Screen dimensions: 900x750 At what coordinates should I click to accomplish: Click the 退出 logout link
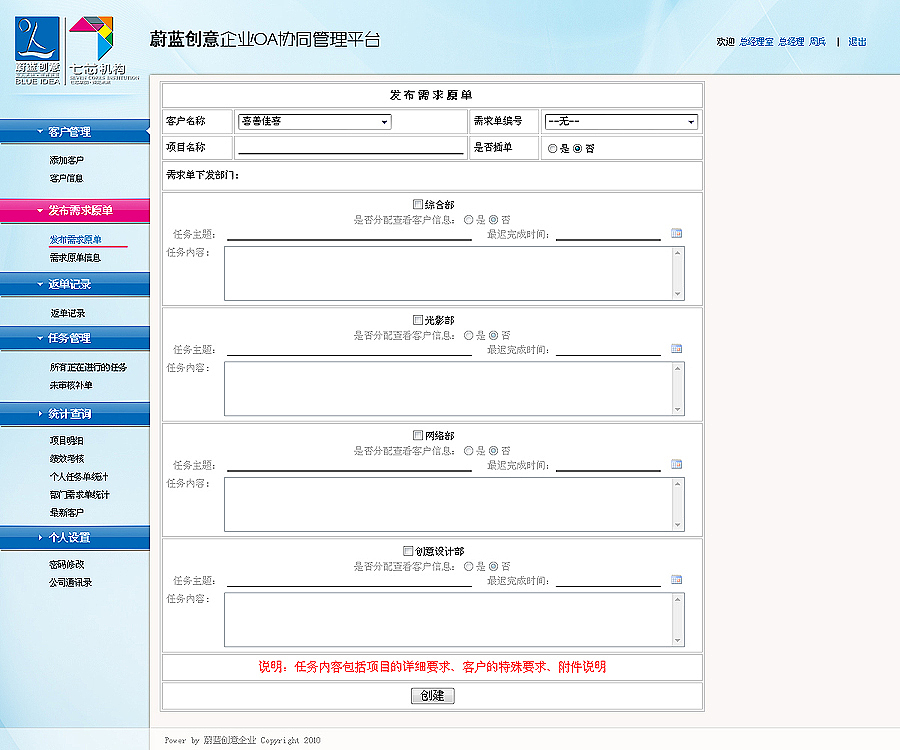point(858,41)
